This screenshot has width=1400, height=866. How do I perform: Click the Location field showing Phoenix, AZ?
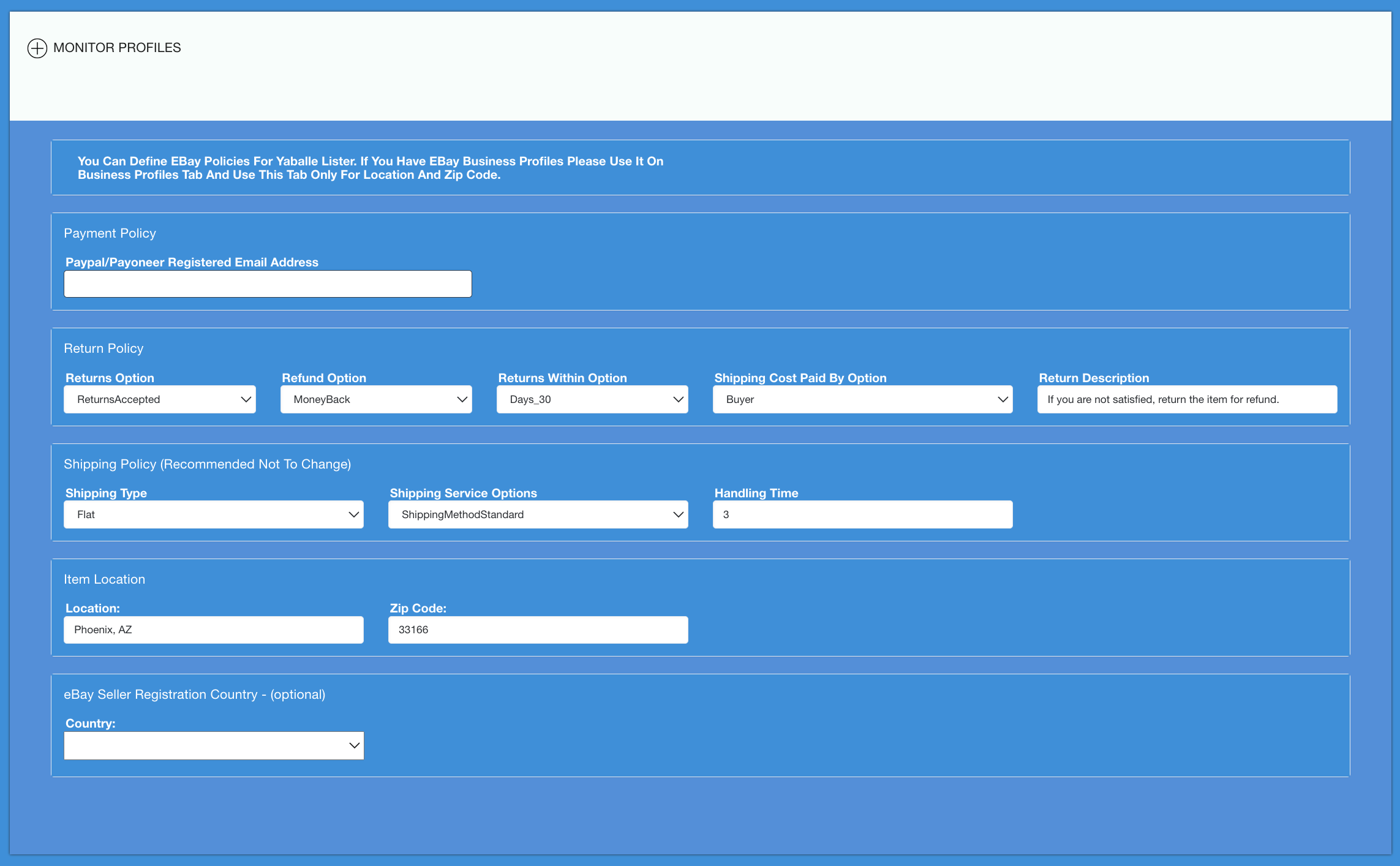(213, 630)
